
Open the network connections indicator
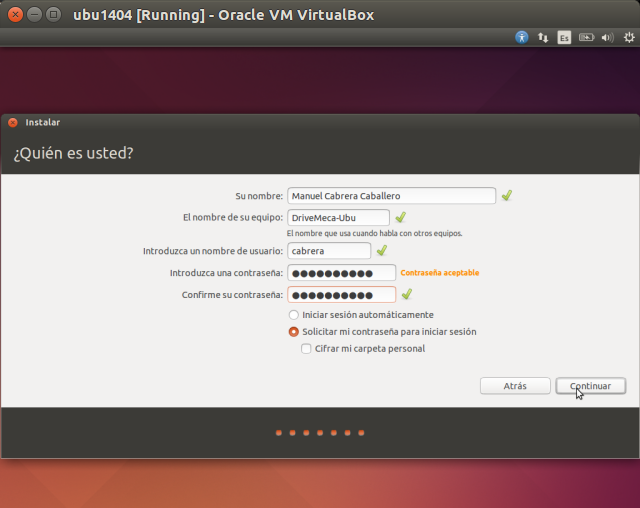(543, 38)
